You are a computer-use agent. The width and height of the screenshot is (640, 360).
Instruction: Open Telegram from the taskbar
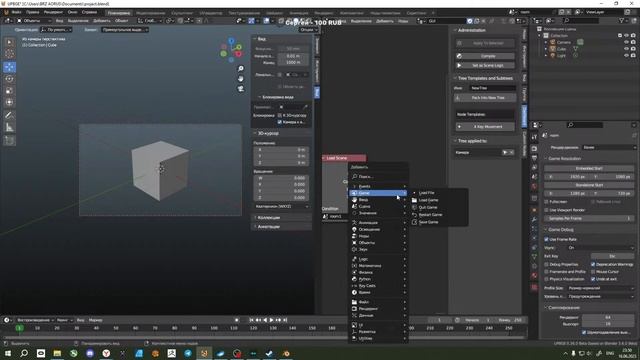[188, 353]
